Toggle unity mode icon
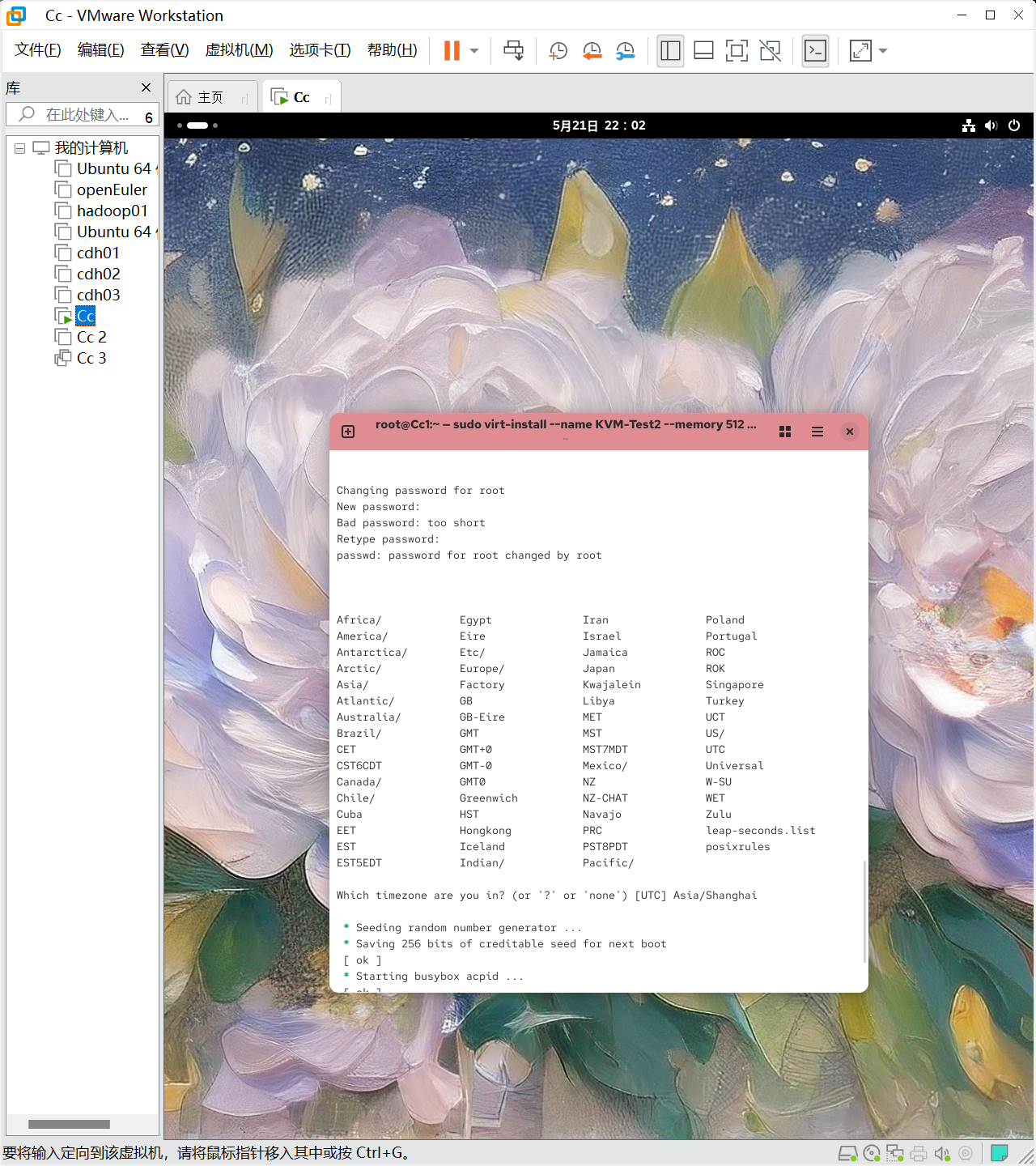The width and height of the screenshot is (1036, 1166). click(771, 50)
